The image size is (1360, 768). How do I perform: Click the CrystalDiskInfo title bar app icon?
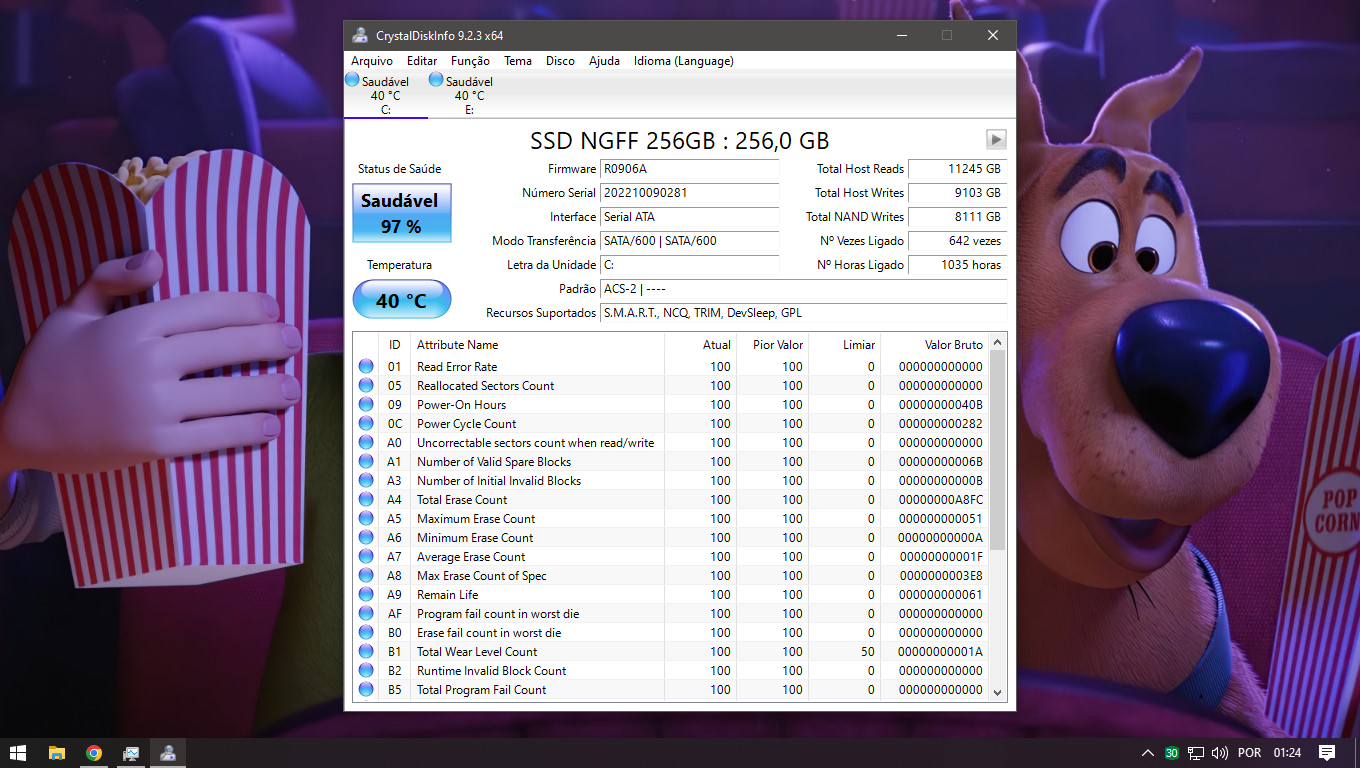click(360, 35)
